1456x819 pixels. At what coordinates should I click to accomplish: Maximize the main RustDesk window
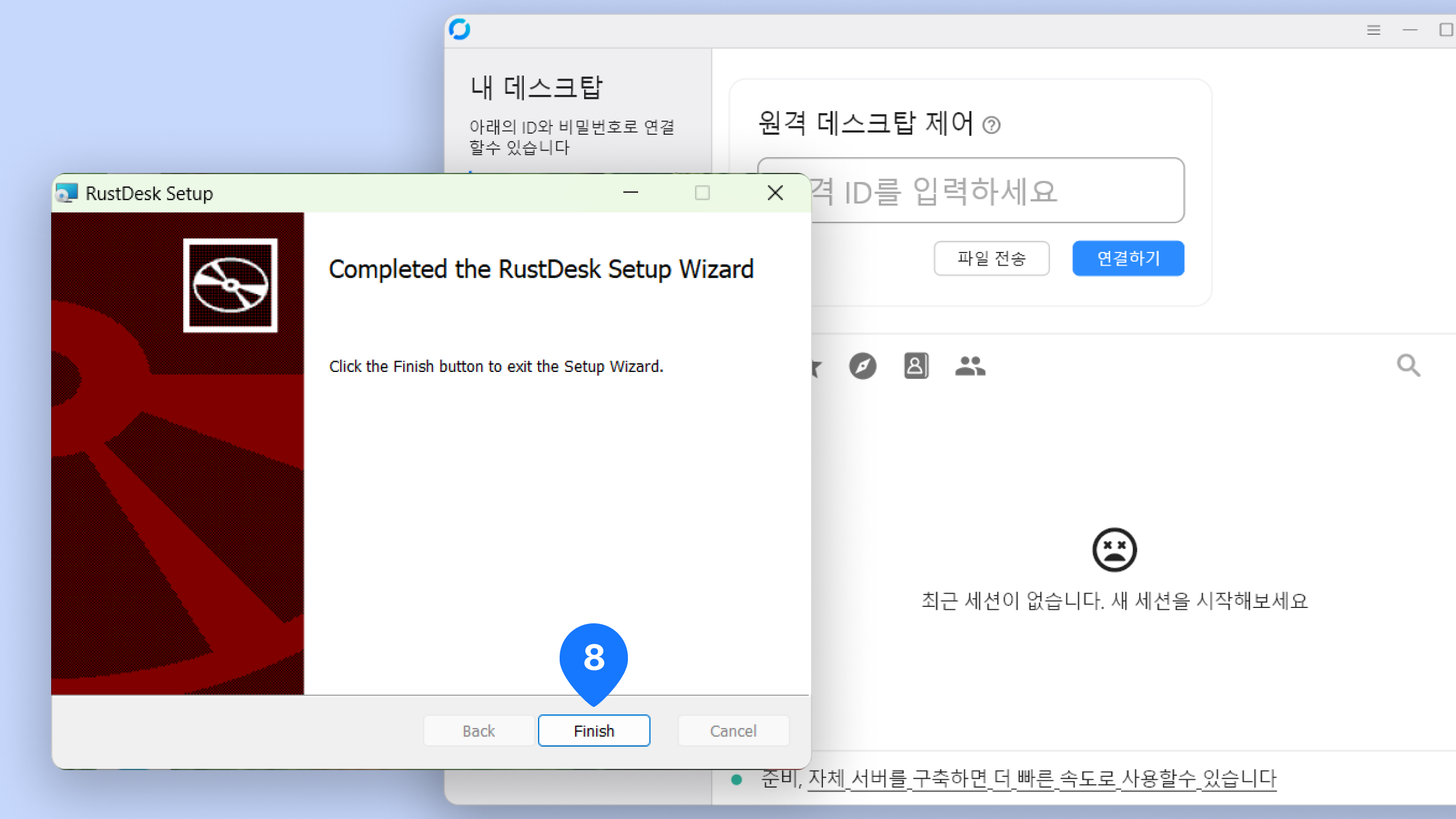1446,30
